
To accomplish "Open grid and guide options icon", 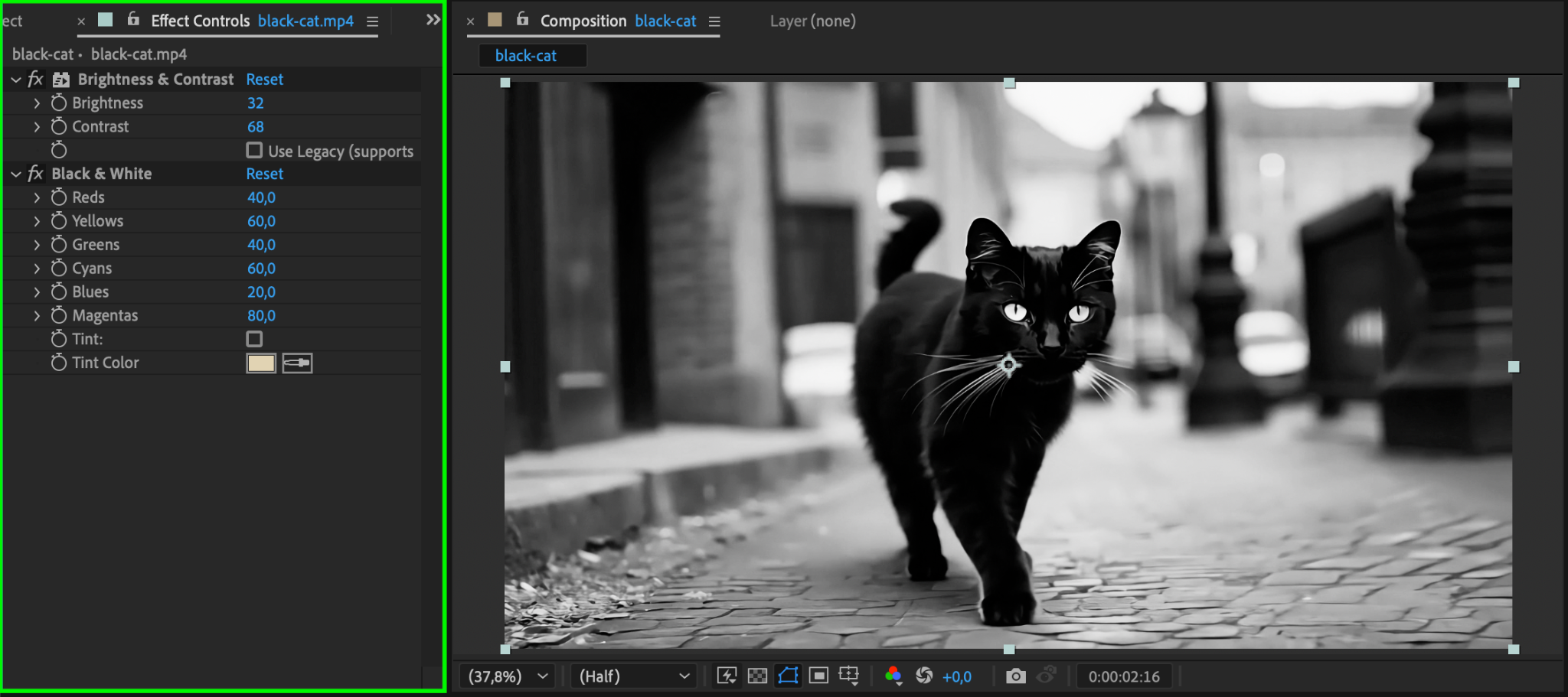I will [849, 676].
